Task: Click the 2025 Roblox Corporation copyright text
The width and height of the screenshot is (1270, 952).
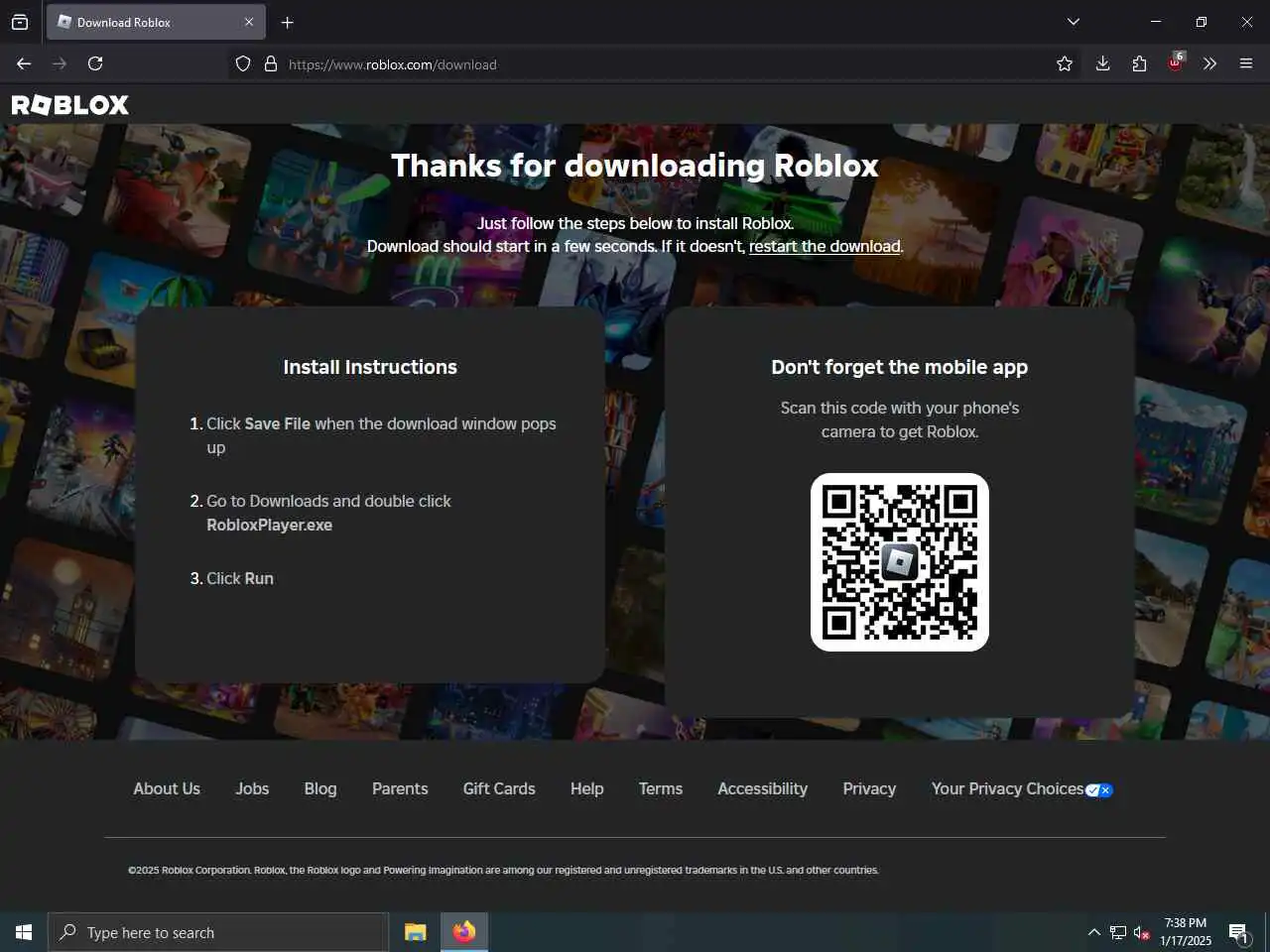Action: (503, 870)
